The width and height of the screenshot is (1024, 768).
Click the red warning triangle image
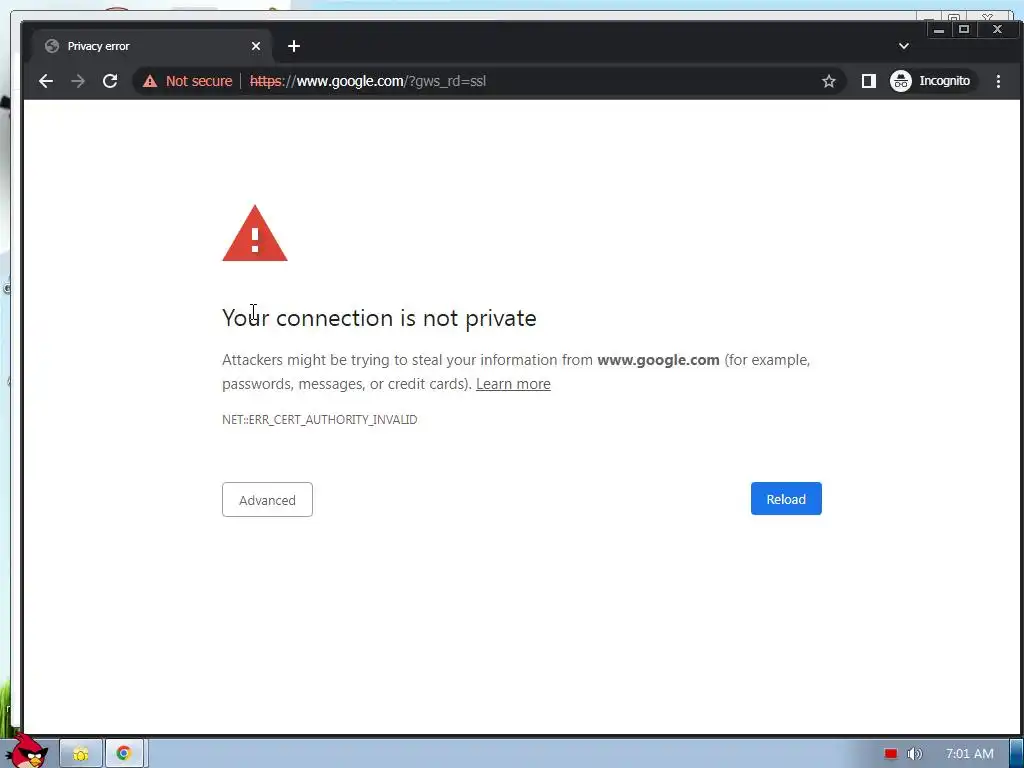[255, 233]
